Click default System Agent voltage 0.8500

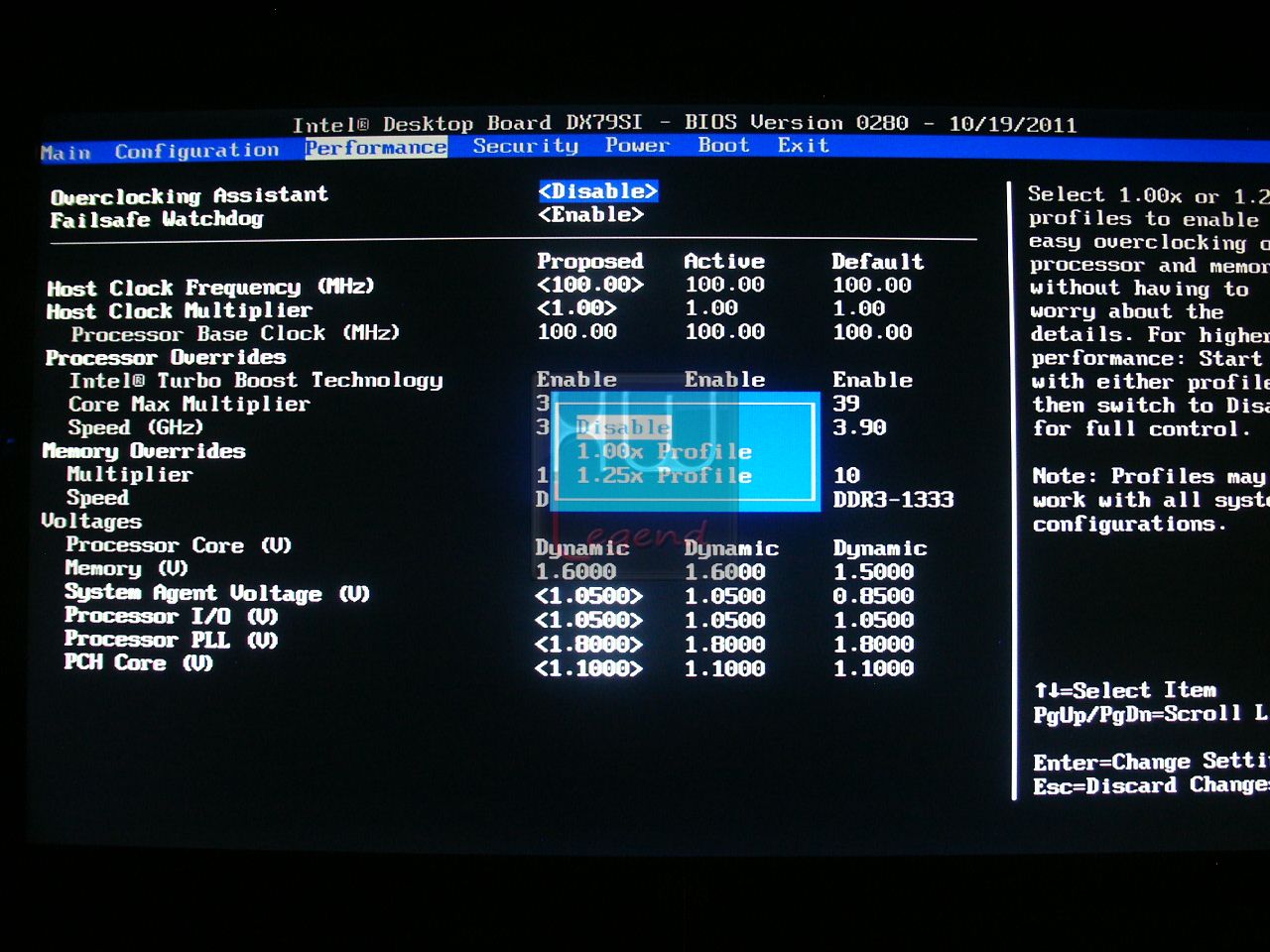pos(873,596)
